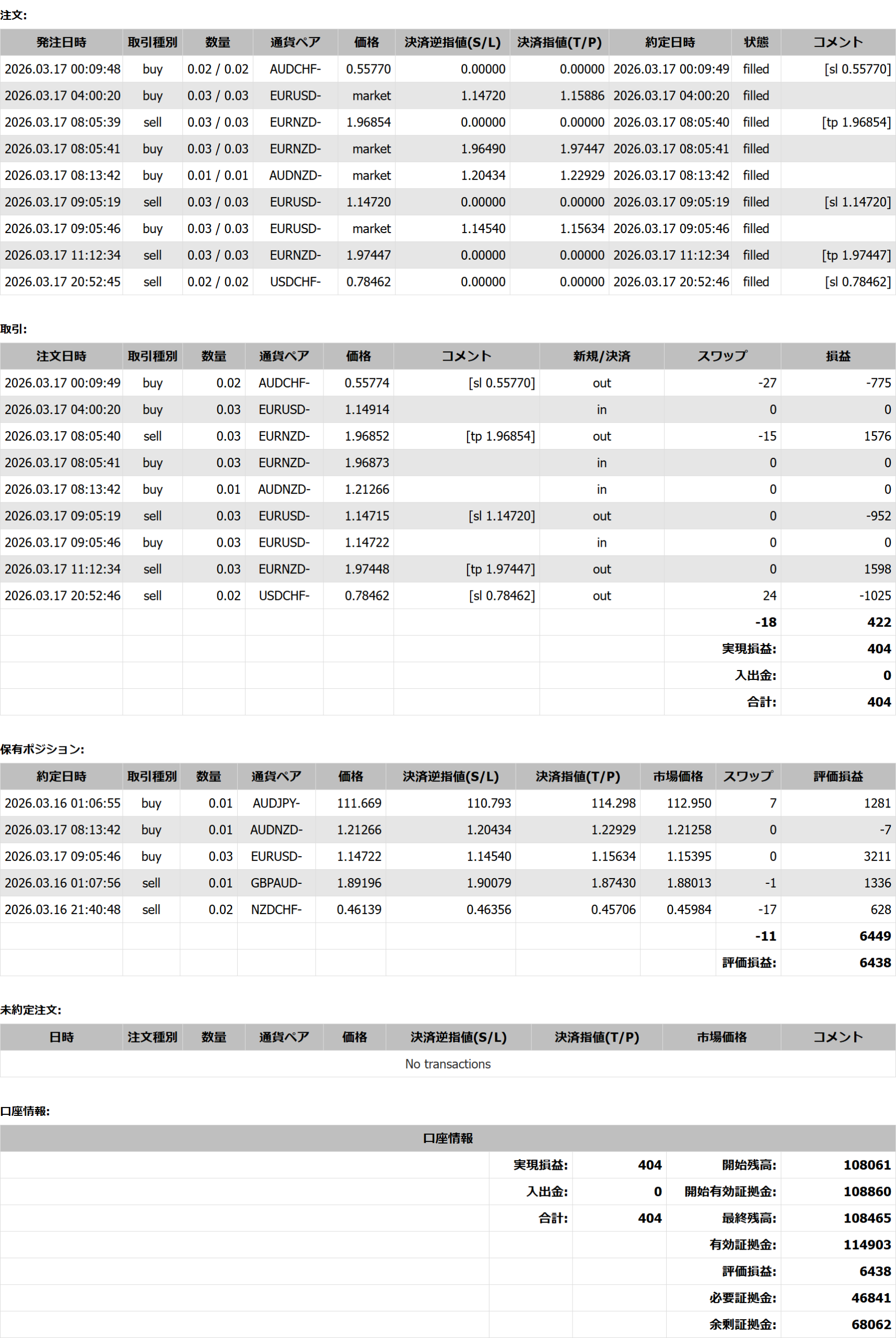Click the 開始有効証拠金 value 108860
This screenshot has height=1338, width=896.
coord(867,1192)
